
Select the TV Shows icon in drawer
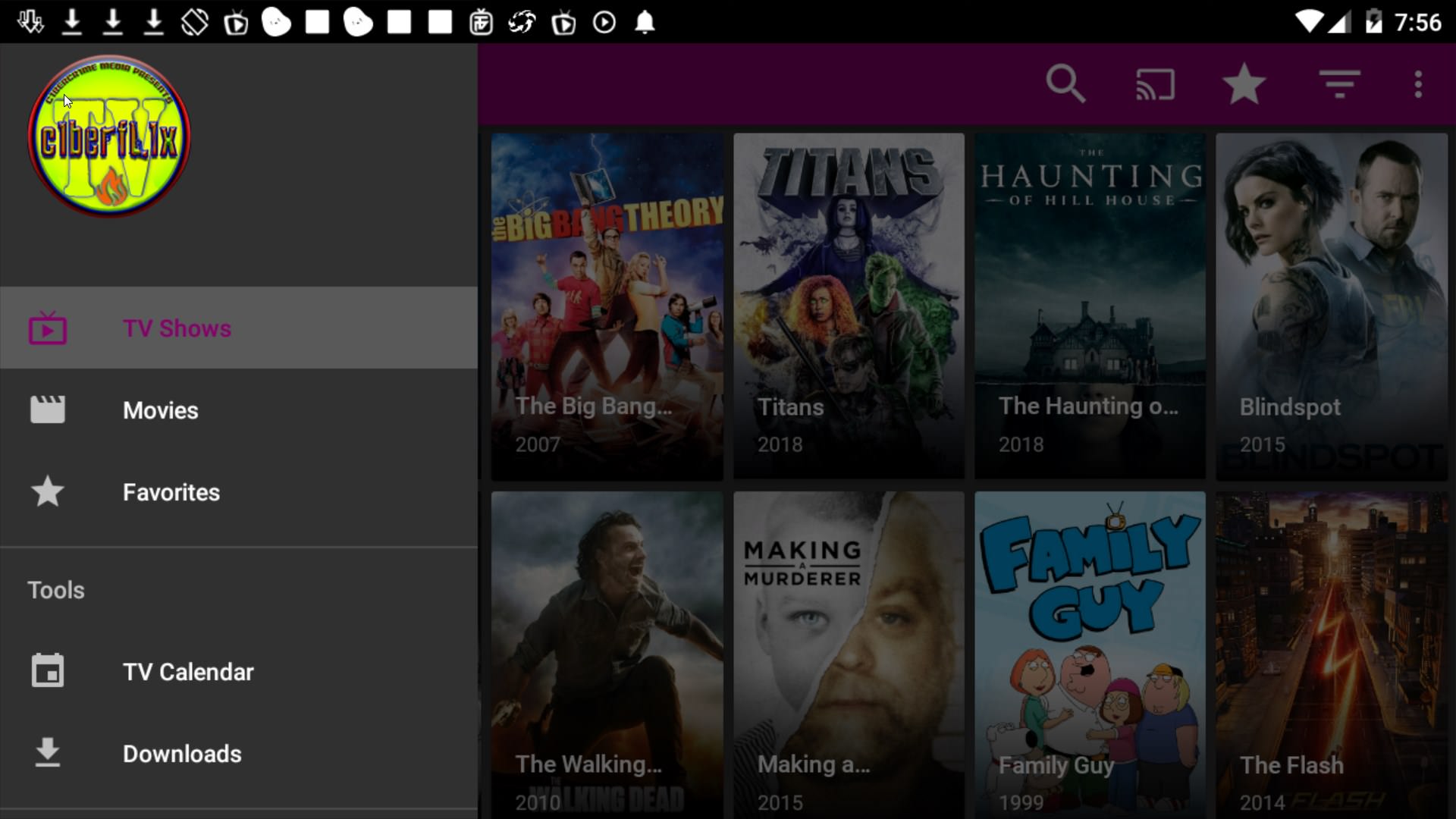(48, 328)
